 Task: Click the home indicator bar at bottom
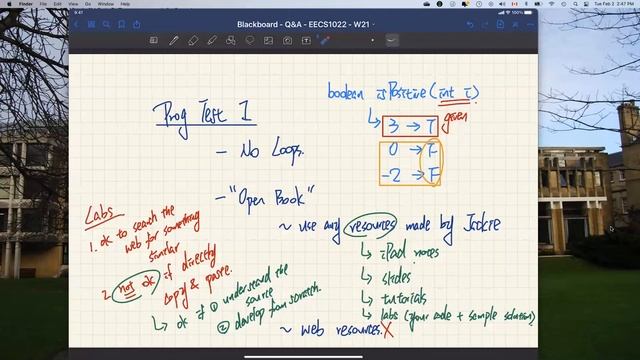[x=303, y=357]
